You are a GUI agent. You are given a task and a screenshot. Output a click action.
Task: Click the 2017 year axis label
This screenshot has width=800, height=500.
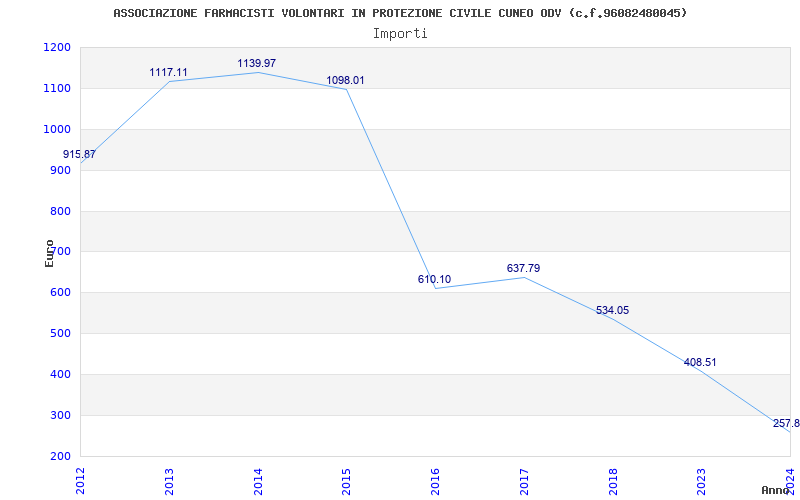[x=524, y=481]
